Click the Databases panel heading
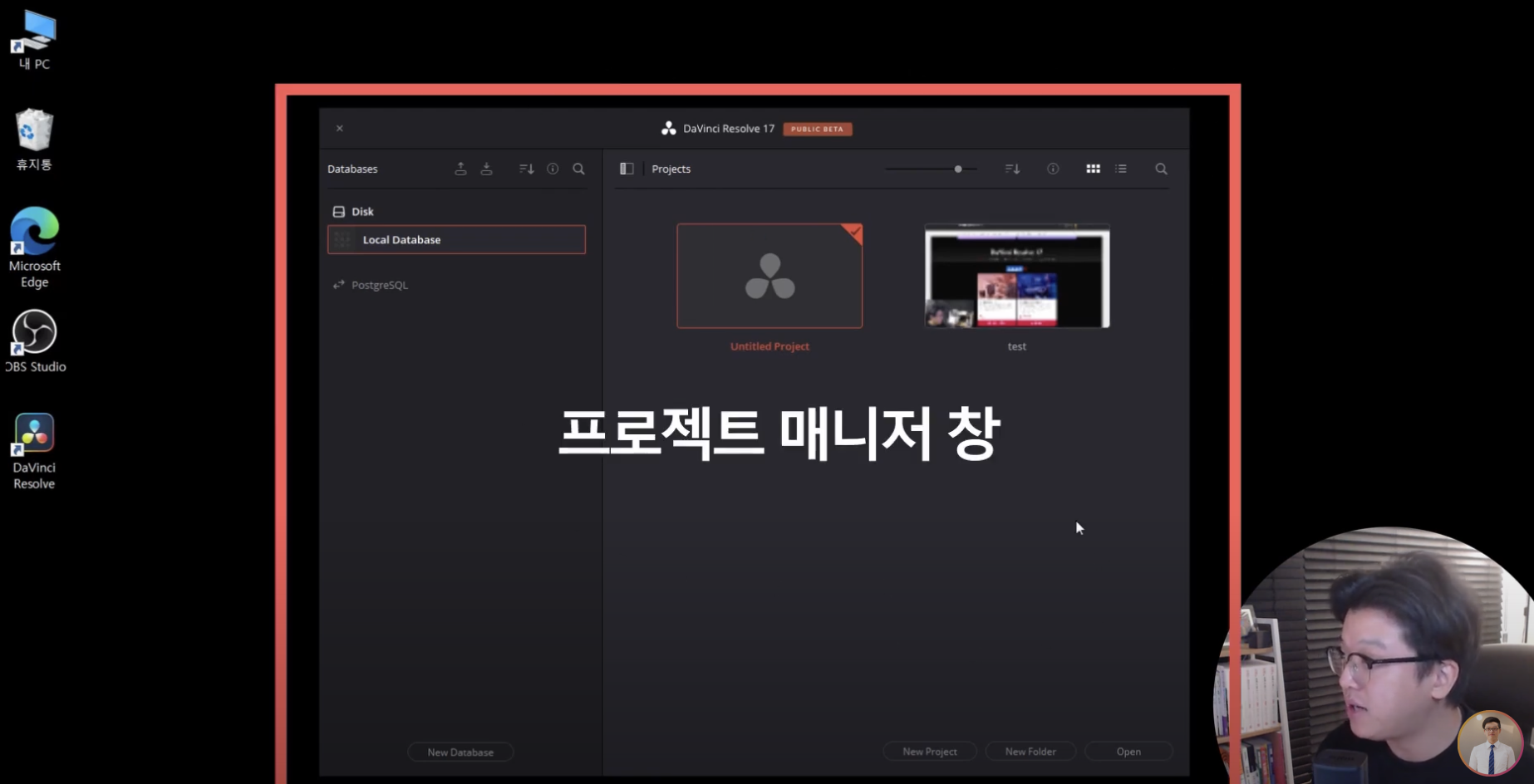This screenshot has width=1534, height=784. click(x=352, y=169)
